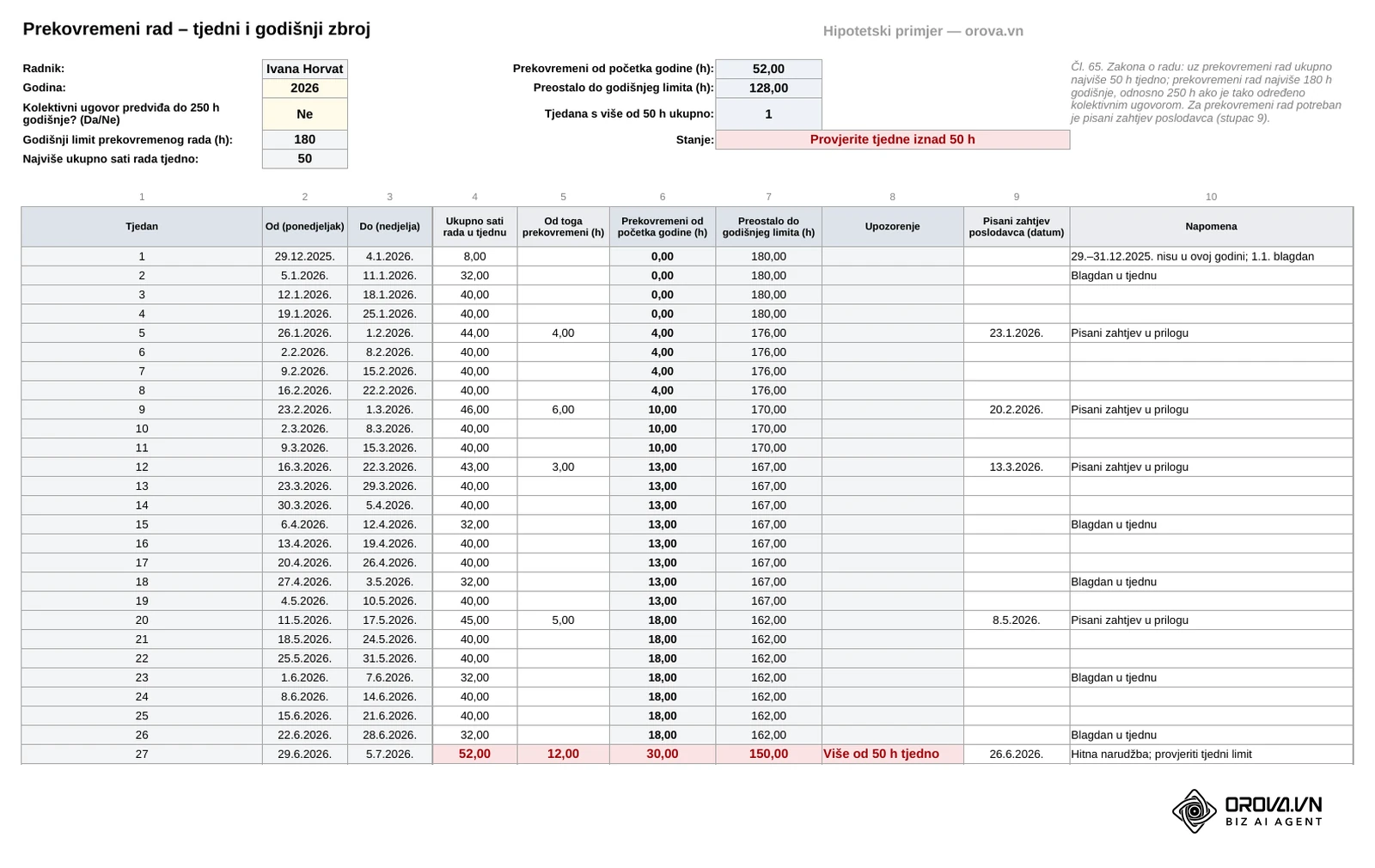1375x868 pixels.
Task: Click the title Prekovremeni rad – tjedni i godišnji zbroj
Action: click(197, 29)
